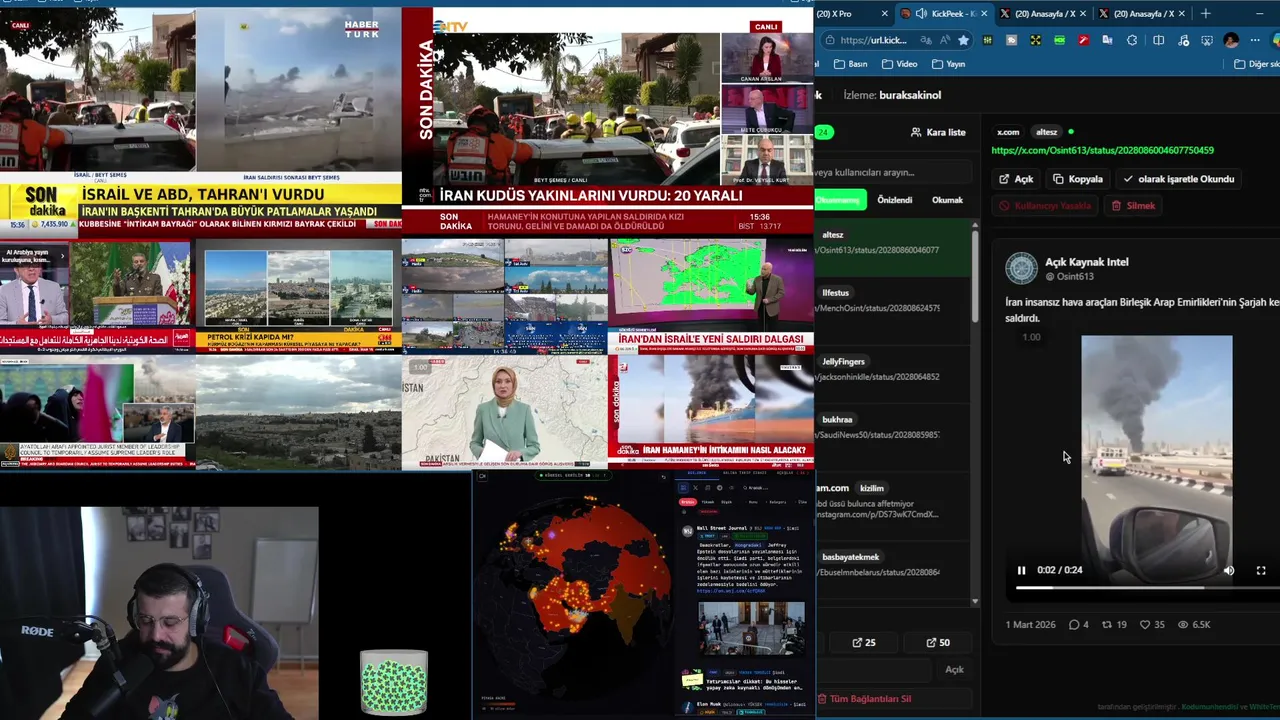The width and height of the screenshot is (1280, 720).
Task: Switch to the Önizlendi tab
Action: click(894, 200)
